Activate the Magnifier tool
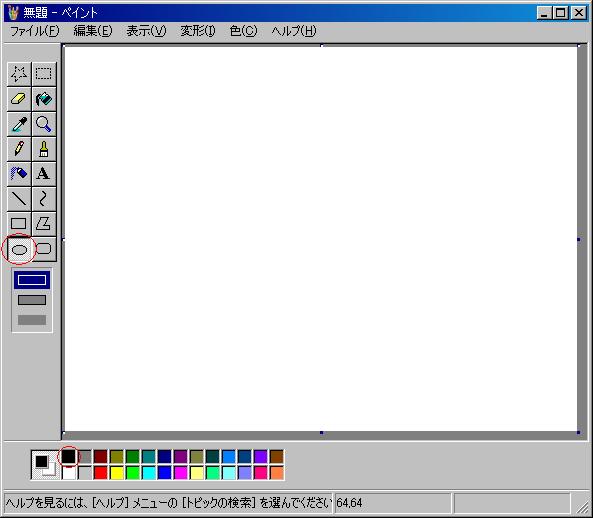Viewport: 593px width, 518px height. 44,124
